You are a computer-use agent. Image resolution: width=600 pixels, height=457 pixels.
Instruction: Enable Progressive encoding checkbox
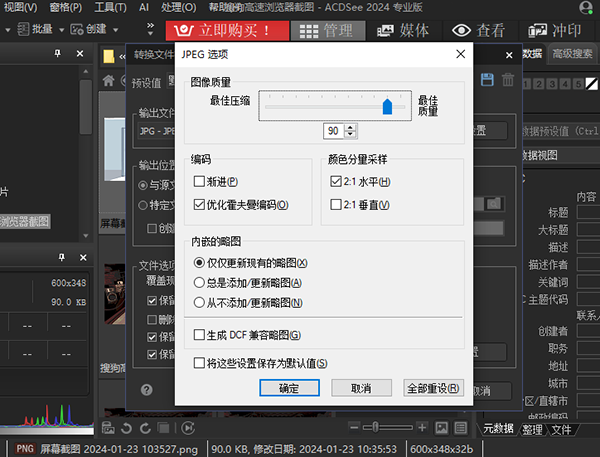click(x=199, y=181)
